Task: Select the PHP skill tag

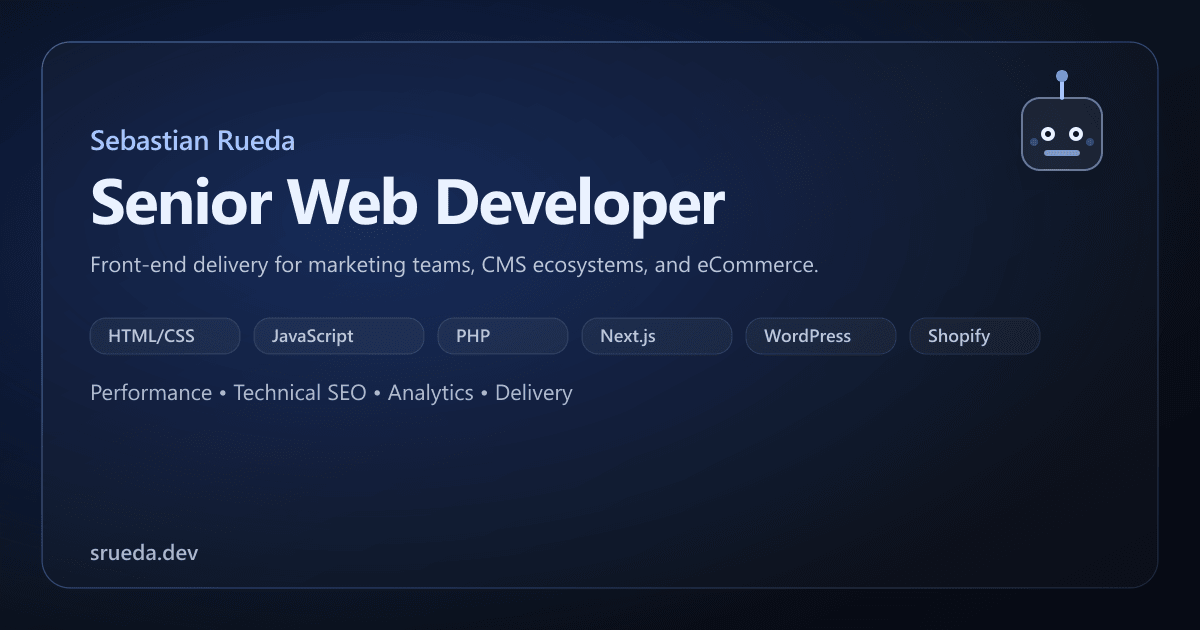Action: (x=503, y=336)
